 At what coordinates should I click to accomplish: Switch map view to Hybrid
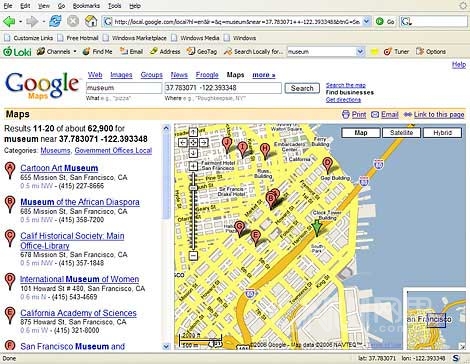tap(443, 133)
